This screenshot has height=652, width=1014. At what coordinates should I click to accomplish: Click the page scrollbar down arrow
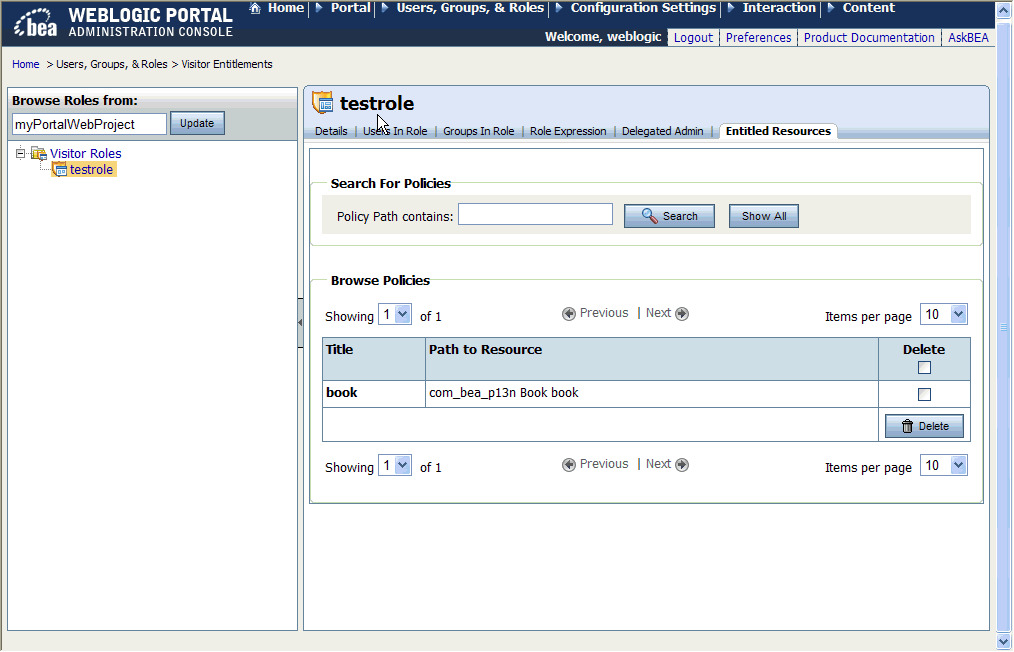(1004, 641)
